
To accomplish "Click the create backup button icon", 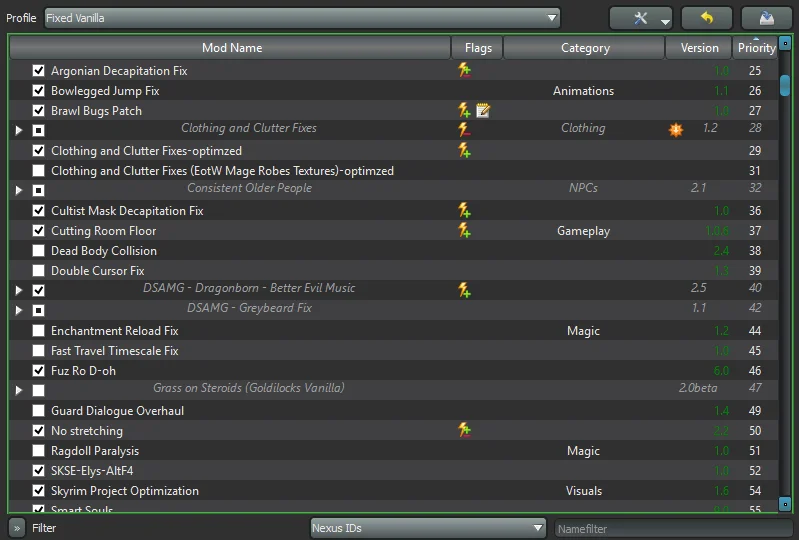I will [766, 19].
